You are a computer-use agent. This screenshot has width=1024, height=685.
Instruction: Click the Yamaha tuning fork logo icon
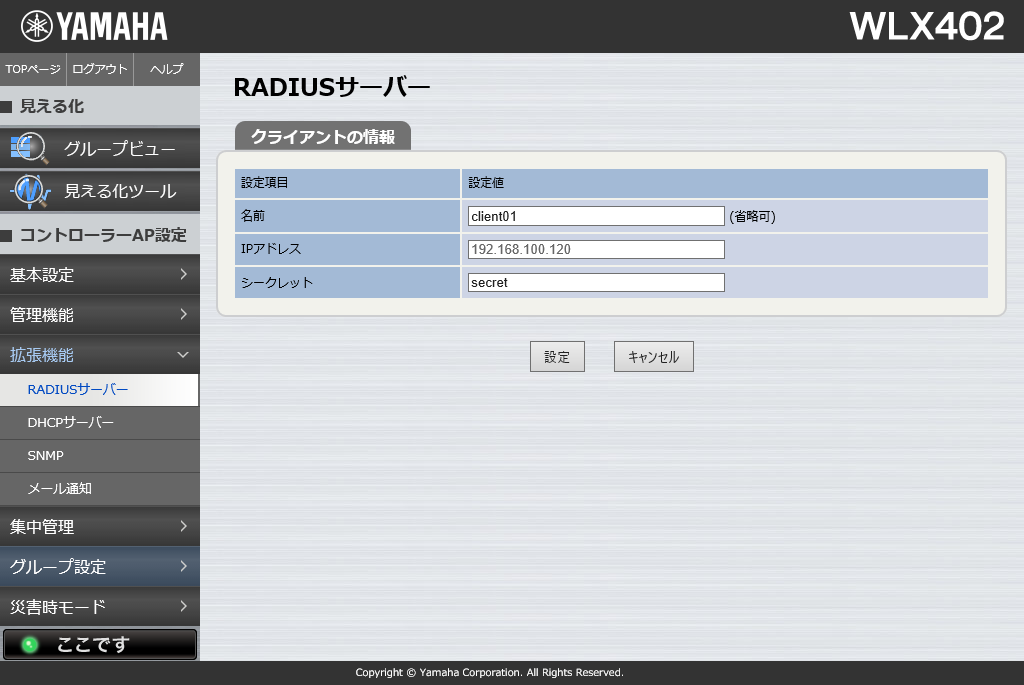click(36, 26)
